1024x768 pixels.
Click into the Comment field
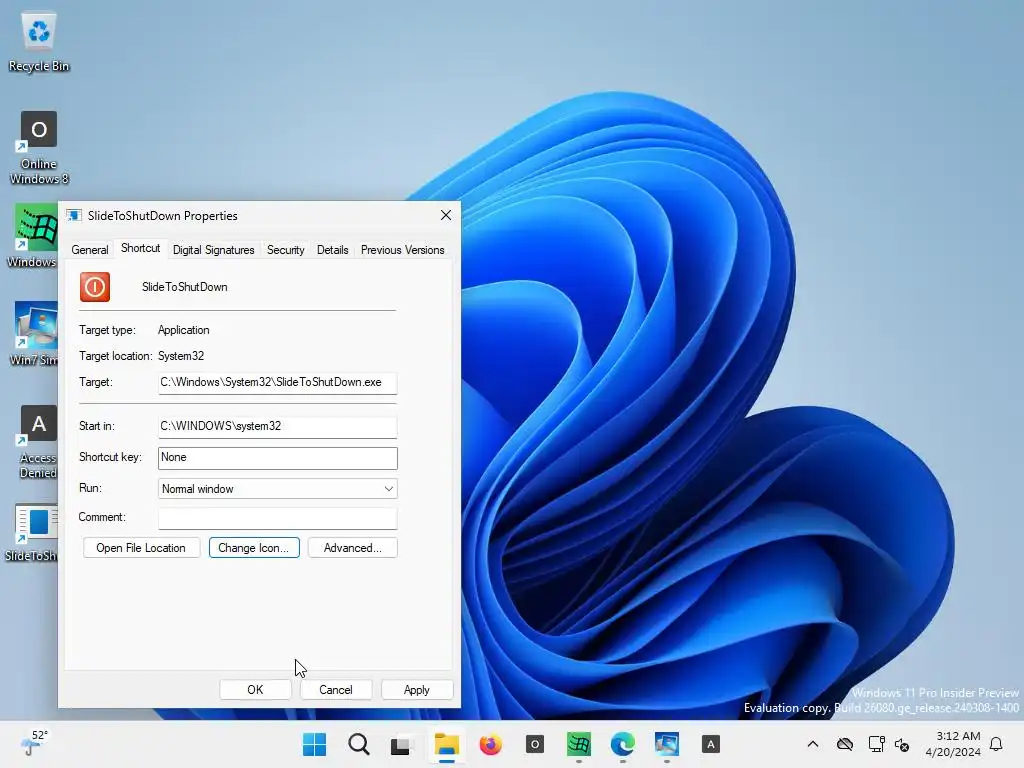278,518
